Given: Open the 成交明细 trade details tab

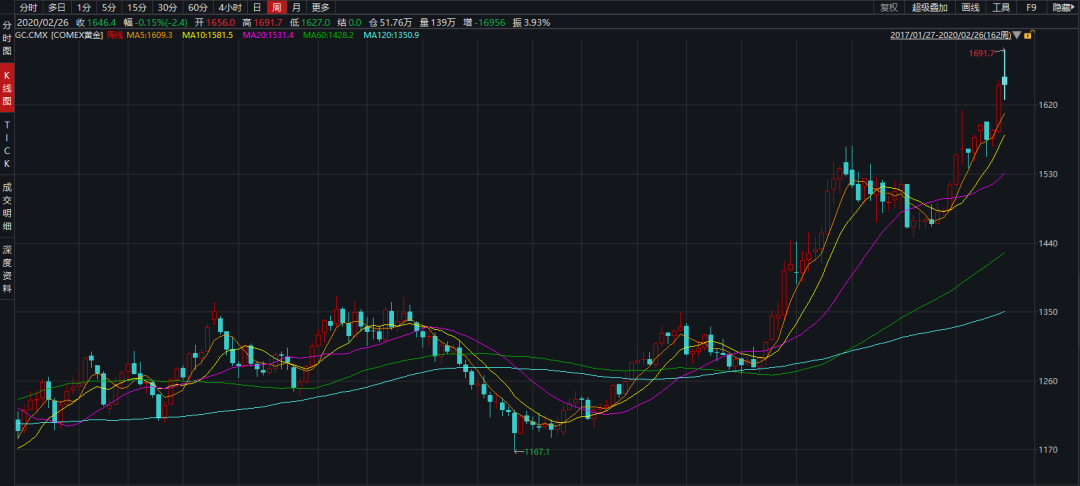Looking at the screenshot, I should (7, 207).
